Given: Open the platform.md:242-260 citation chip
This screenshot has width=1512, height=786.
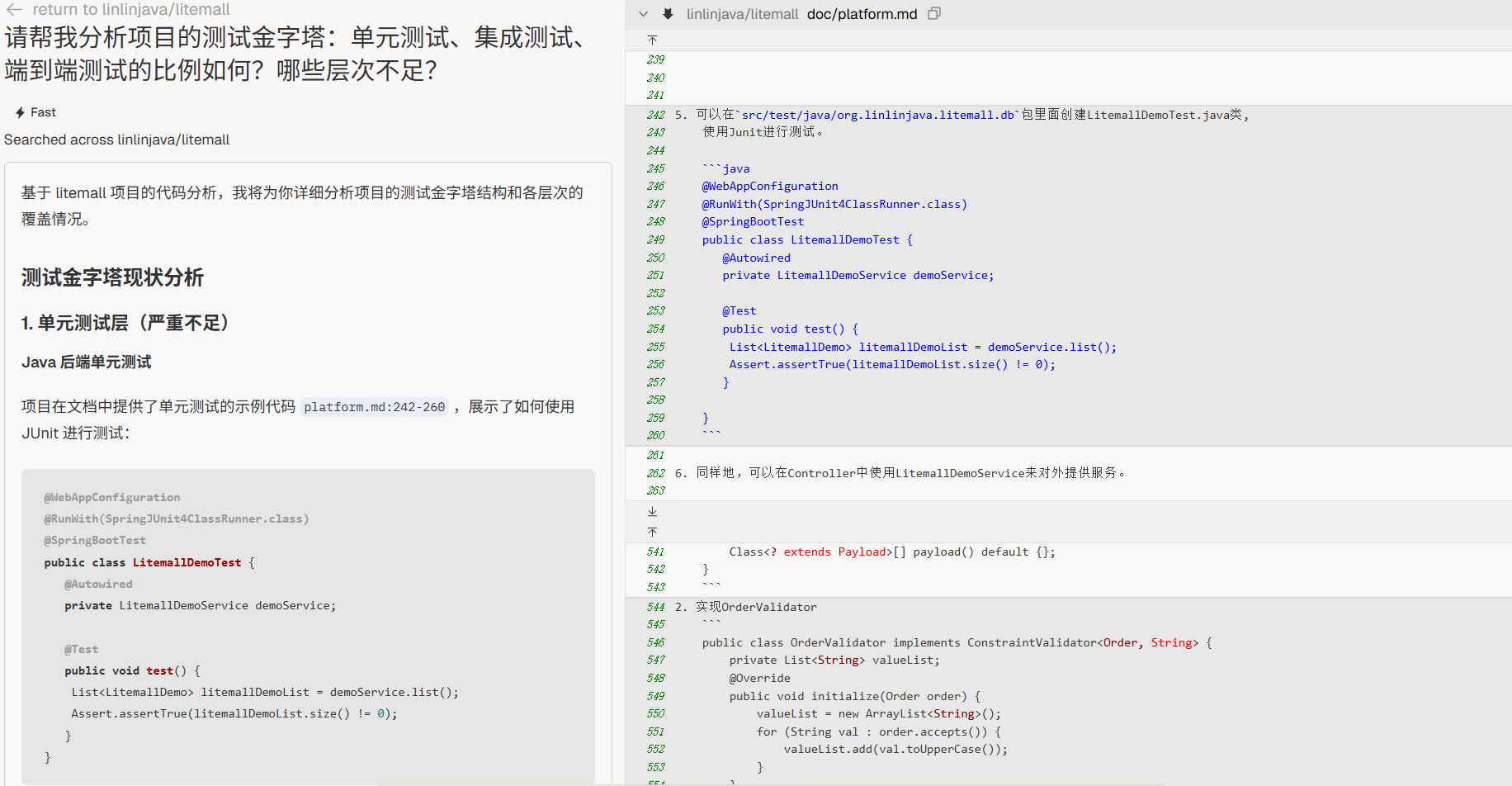Looking at the screenshot, I should click(x=374, y=407).
